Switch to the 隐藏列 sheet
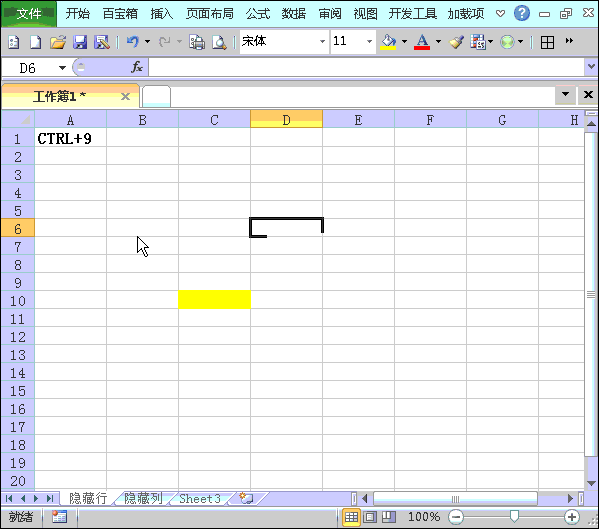This screenshot has height=529, width=599. click(x=143, y=498)
